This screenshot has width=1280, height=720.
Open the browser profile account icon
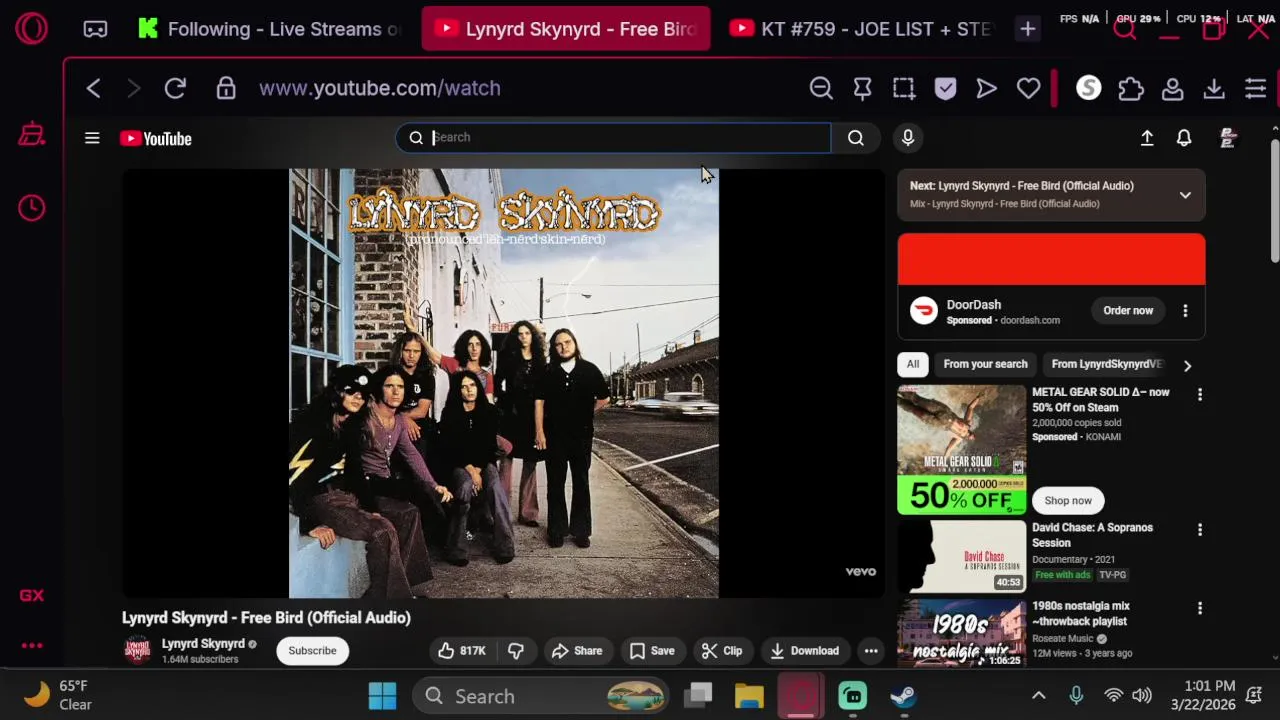click(1173, 89)
